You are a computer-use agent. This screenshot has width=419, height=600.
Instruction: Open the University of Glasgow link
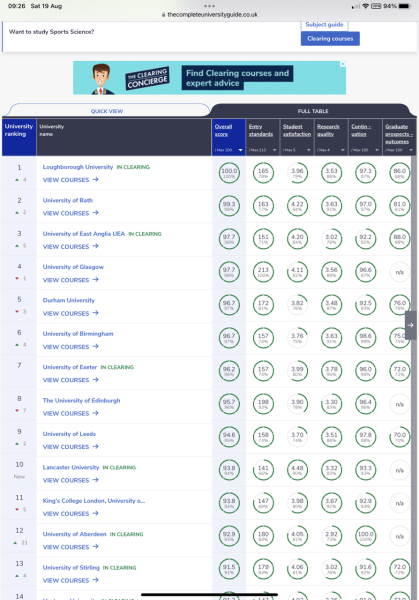[x=73, y=267]
